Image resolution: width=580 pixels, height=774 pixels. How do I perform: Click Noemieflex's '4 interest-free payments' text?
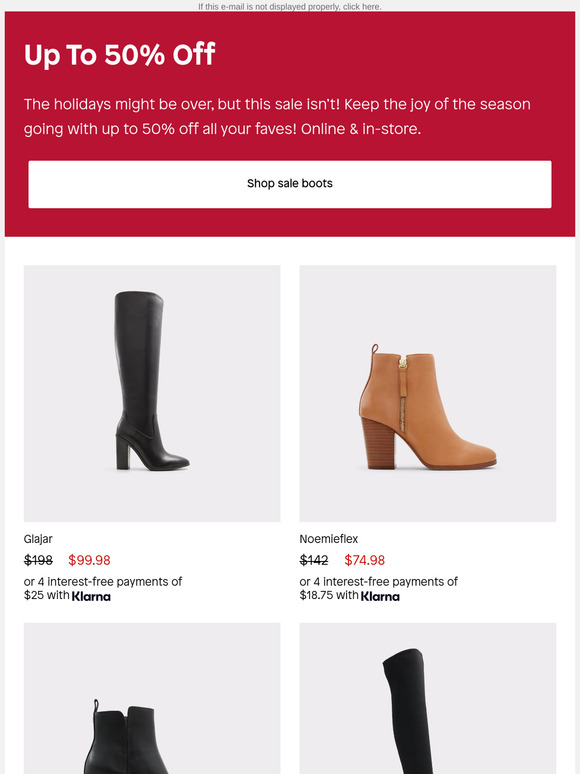coord(379,581)
